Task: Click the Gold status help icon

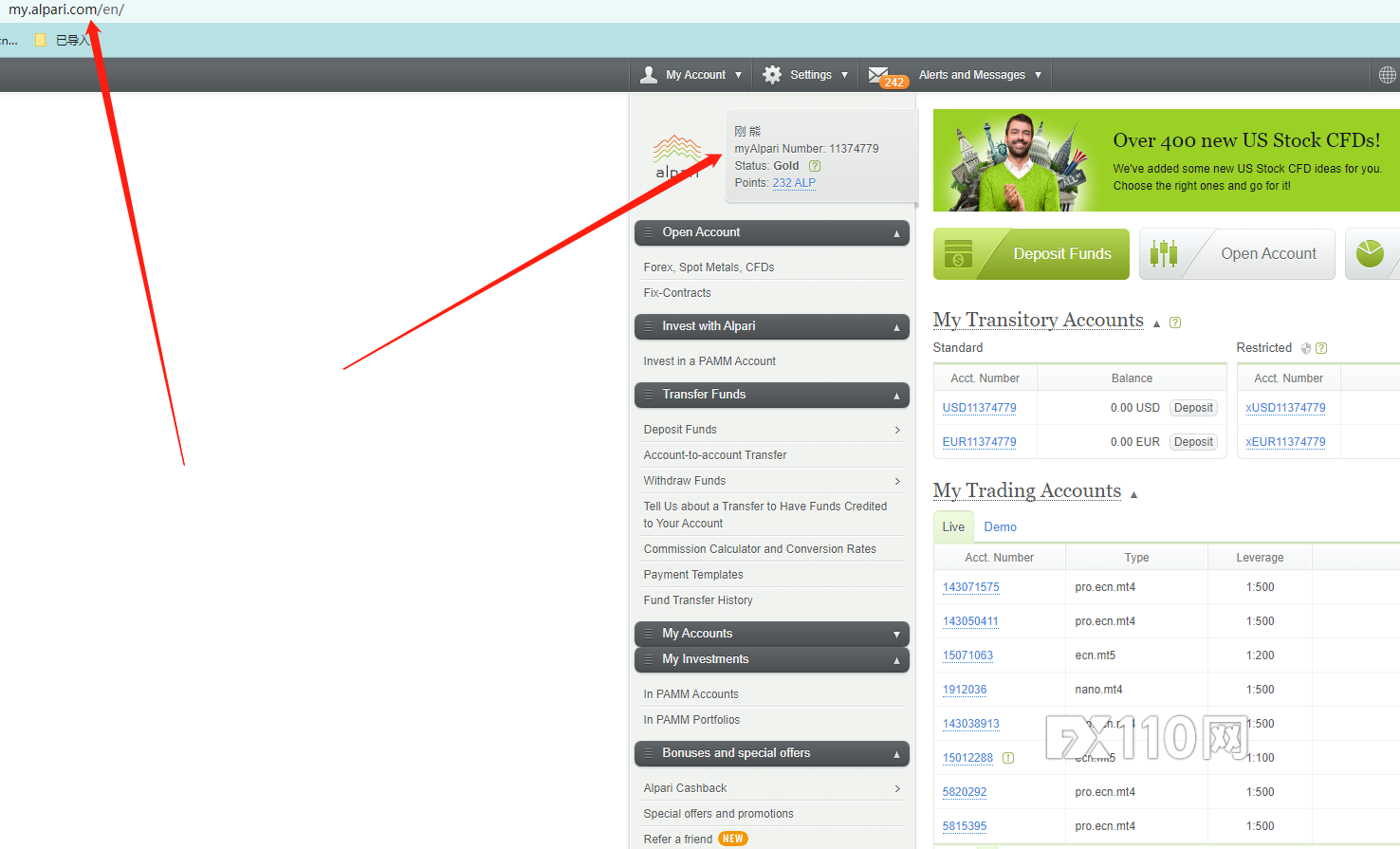Action: click(815, 166)
